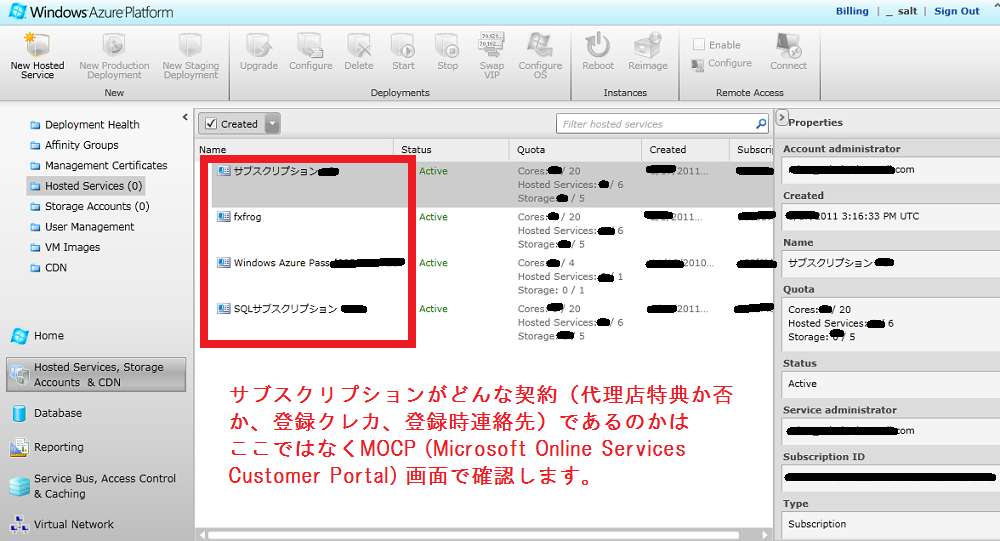Image resolution: width=1000 pixels, height=541 pixels.
Task: Click the New Hosted Service icon
Action: tap(37, 47)
